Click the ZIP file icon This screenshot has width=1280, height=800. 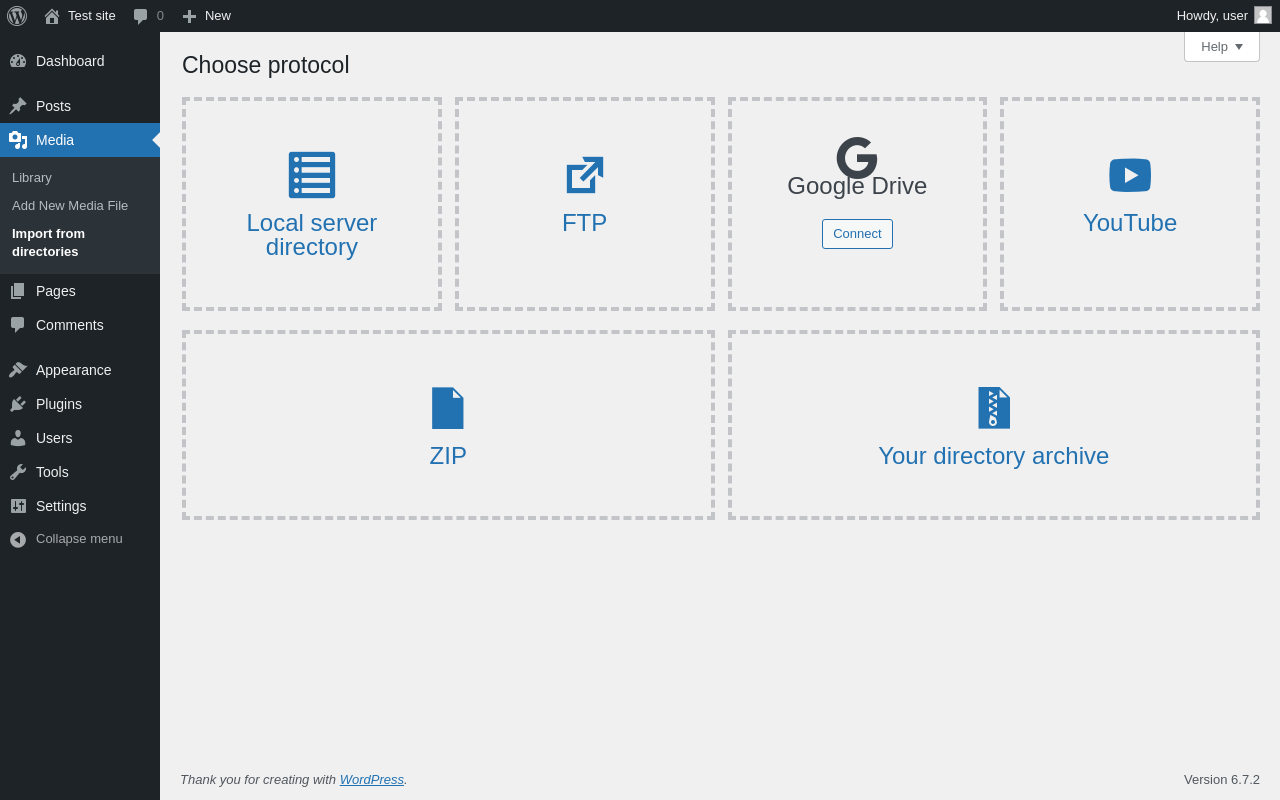(448, 408)
